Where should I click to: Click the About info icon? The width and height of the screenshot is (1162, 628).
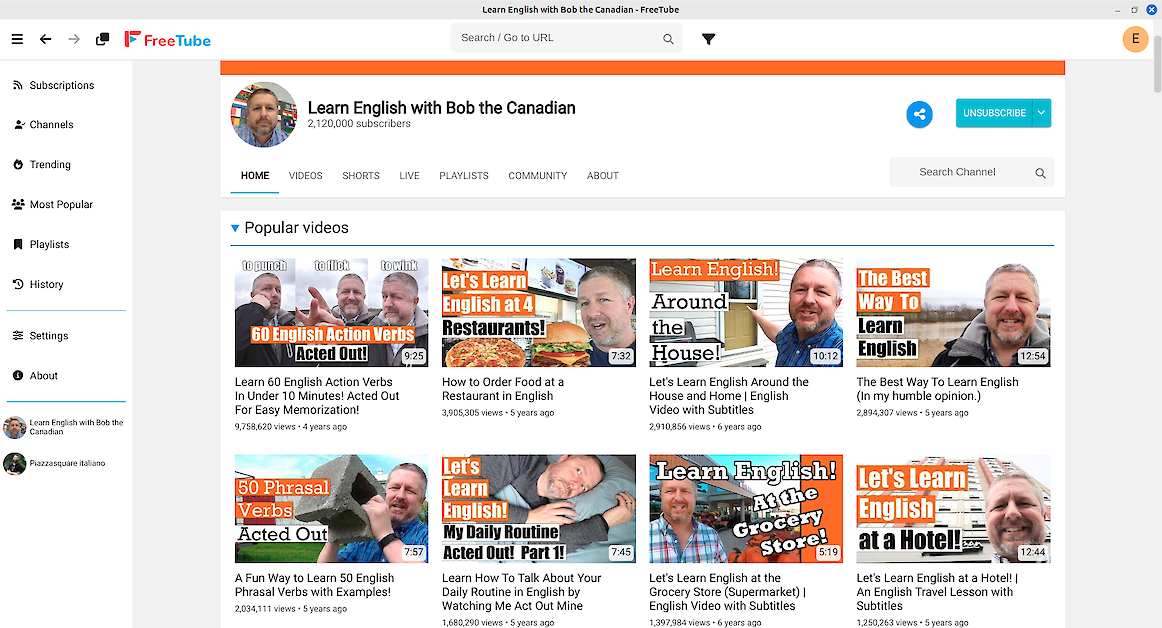click(18, 375)
